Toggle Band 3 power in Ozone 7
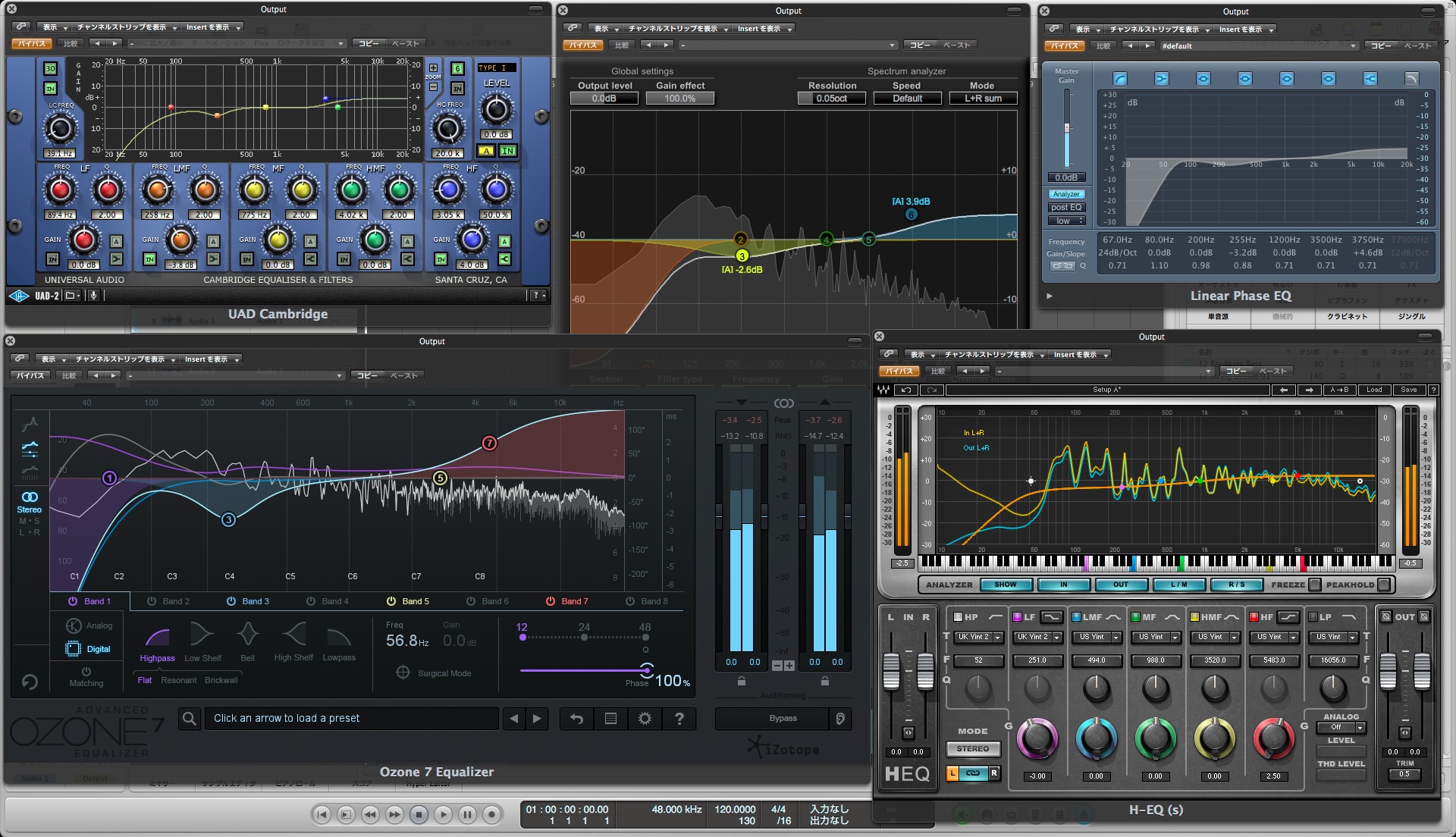 coord(231,601)
